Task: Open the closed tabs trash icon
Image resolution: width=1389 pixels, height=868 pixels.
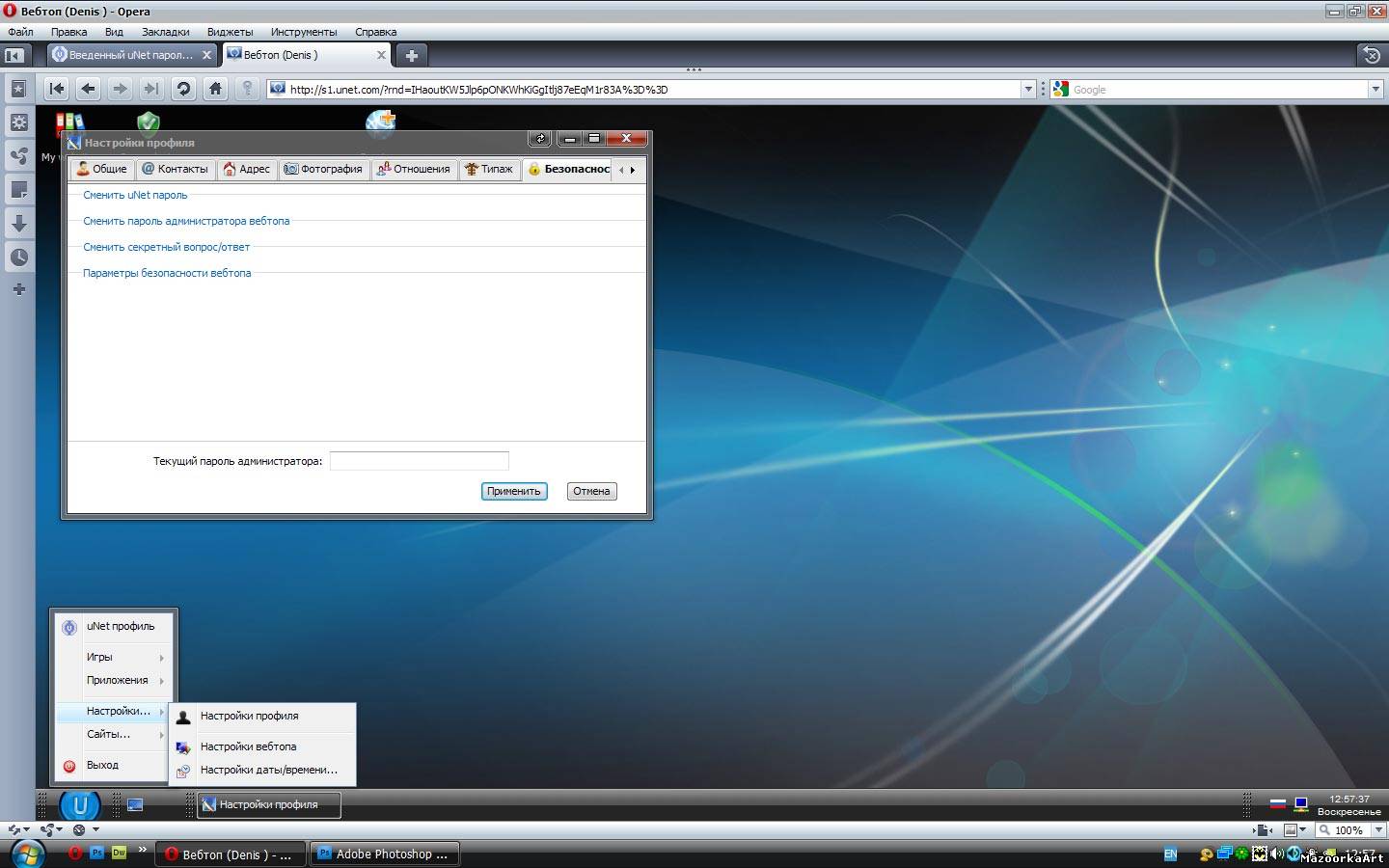Action: [1372, 55]
